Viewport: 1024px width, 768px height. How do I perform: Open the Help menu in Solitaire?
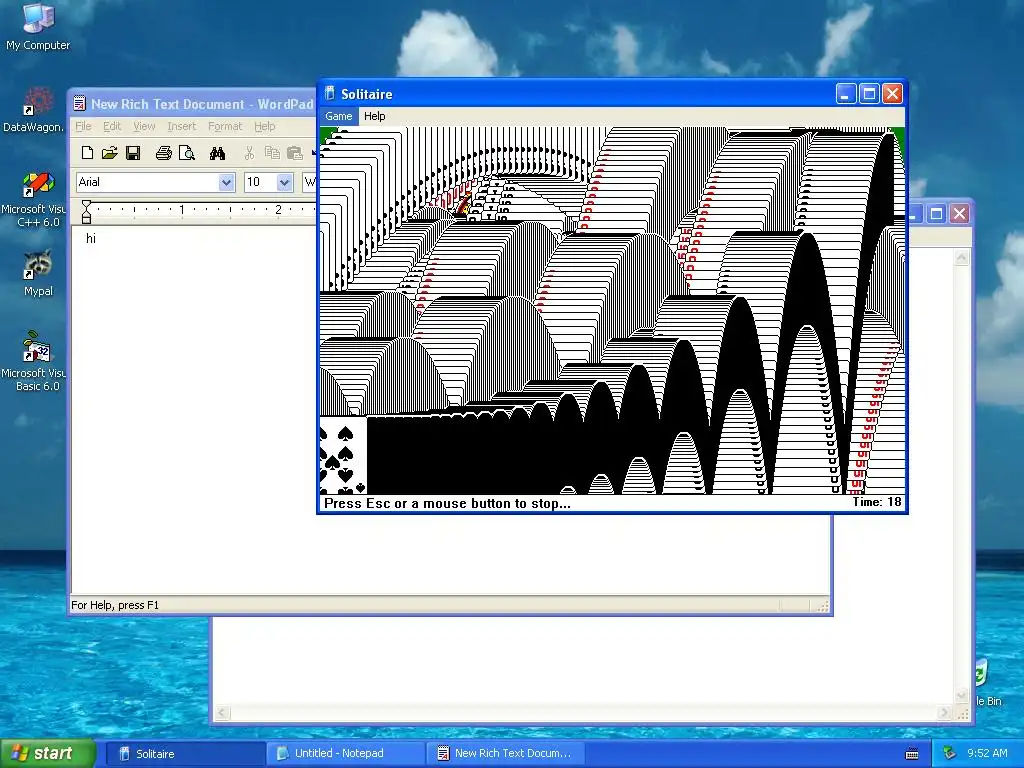click(x=374, y=116)
